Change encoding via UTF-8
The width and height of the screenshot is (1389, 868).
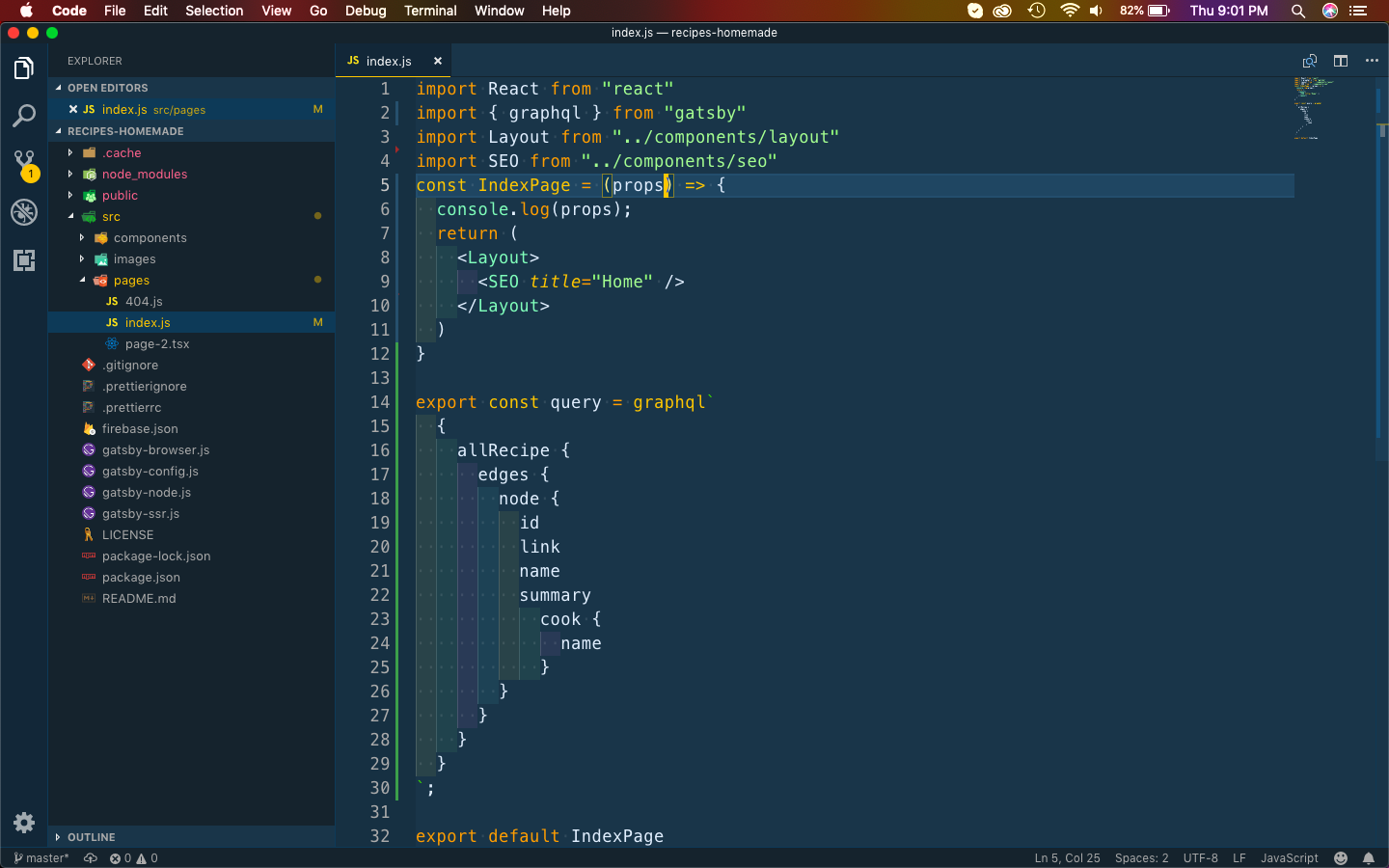tap(1200, 858)
